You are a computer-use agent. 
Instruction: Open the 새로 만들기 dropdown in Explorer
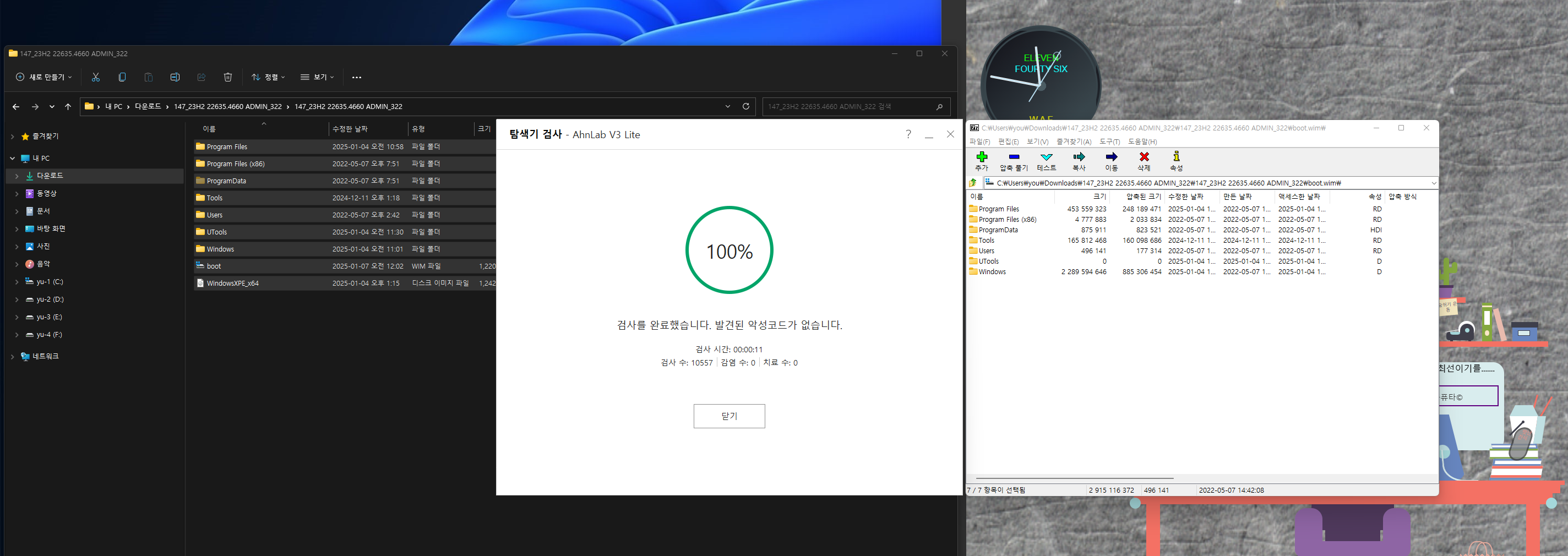pyautogui.click(x=44, y=77)
